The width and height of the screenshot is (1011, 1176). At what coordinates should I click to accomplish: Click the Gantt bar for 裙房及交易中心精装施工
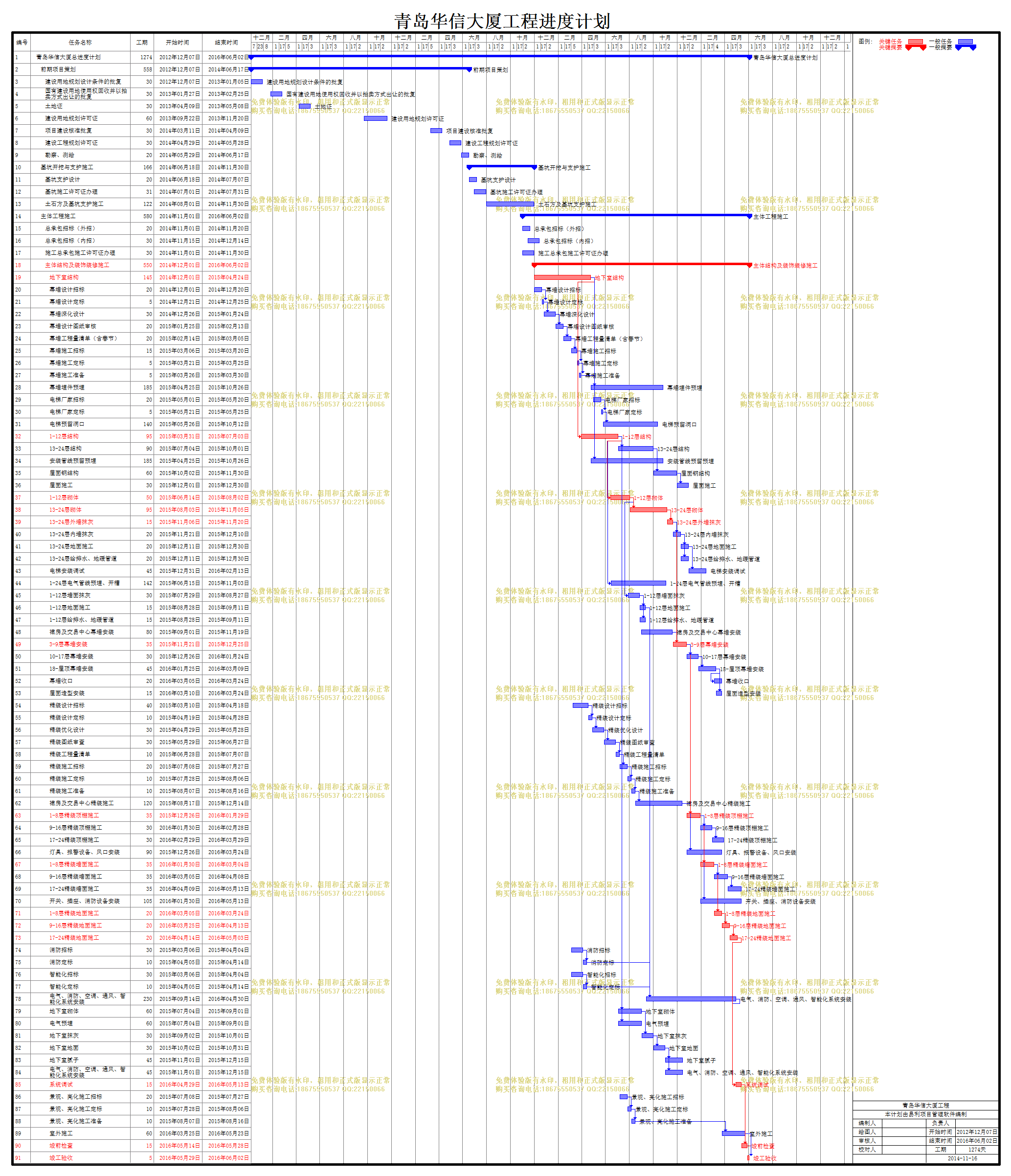(659, 803)
